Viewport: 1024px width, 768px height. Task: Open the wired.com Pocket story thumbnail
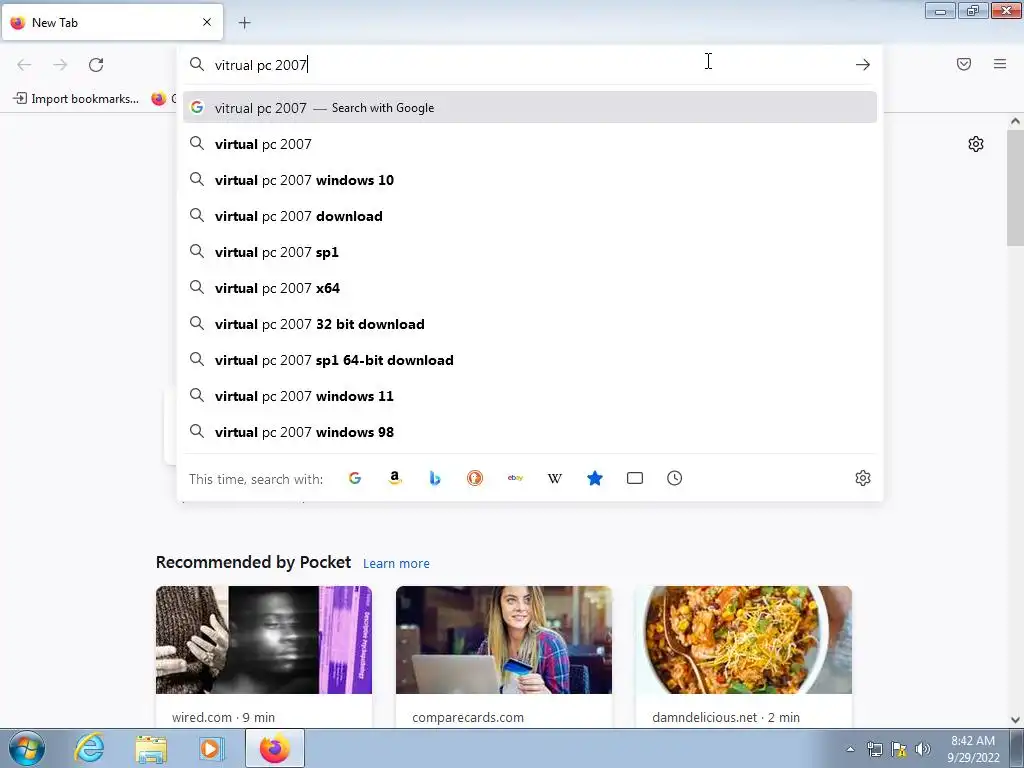[264, 639]
